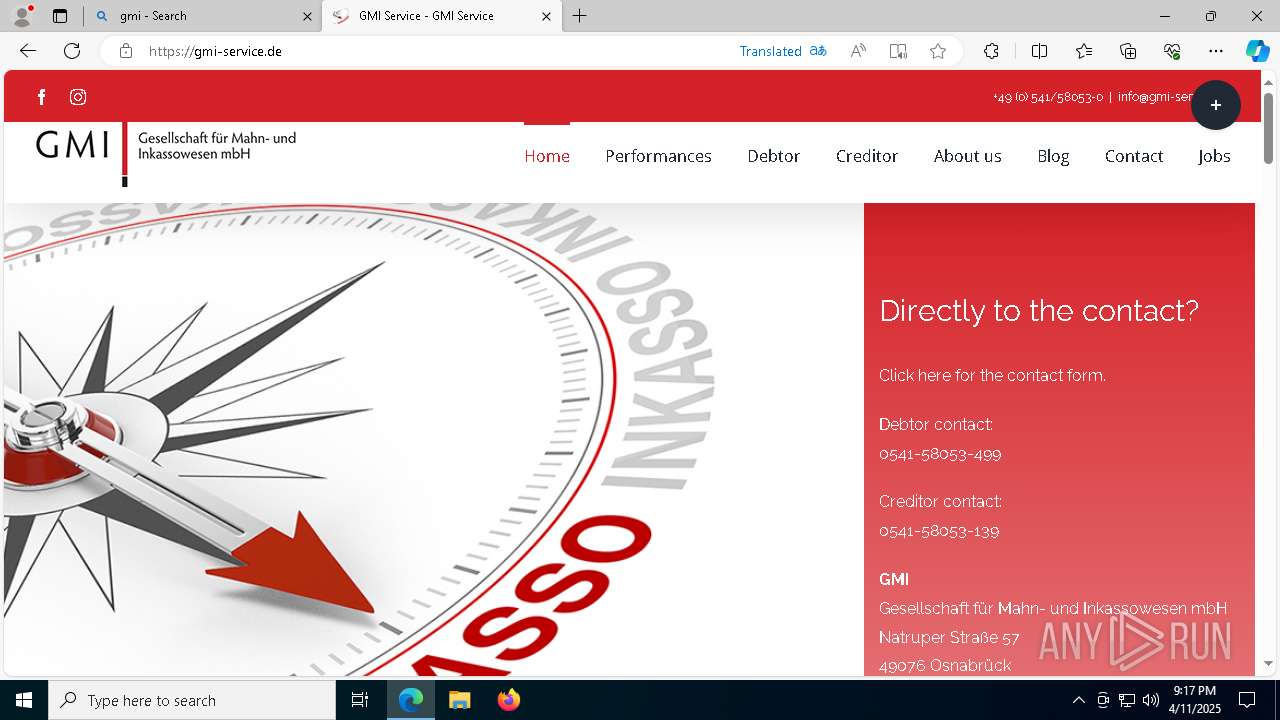Open the volume control tray icon
1280x720 pixels.
point(1150,700)
